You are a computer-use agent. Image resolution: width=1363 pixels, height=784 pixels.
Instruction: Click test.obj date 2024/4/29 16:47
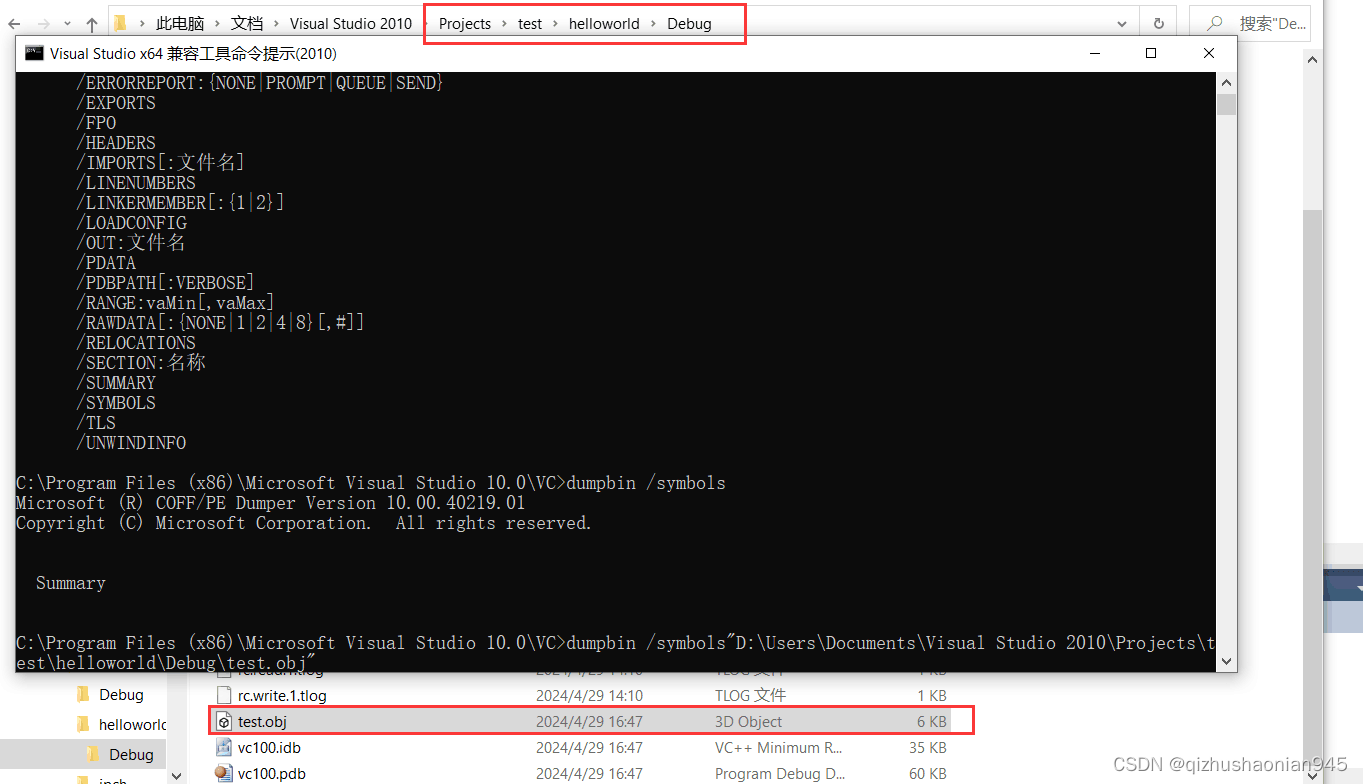pos(589,721)
